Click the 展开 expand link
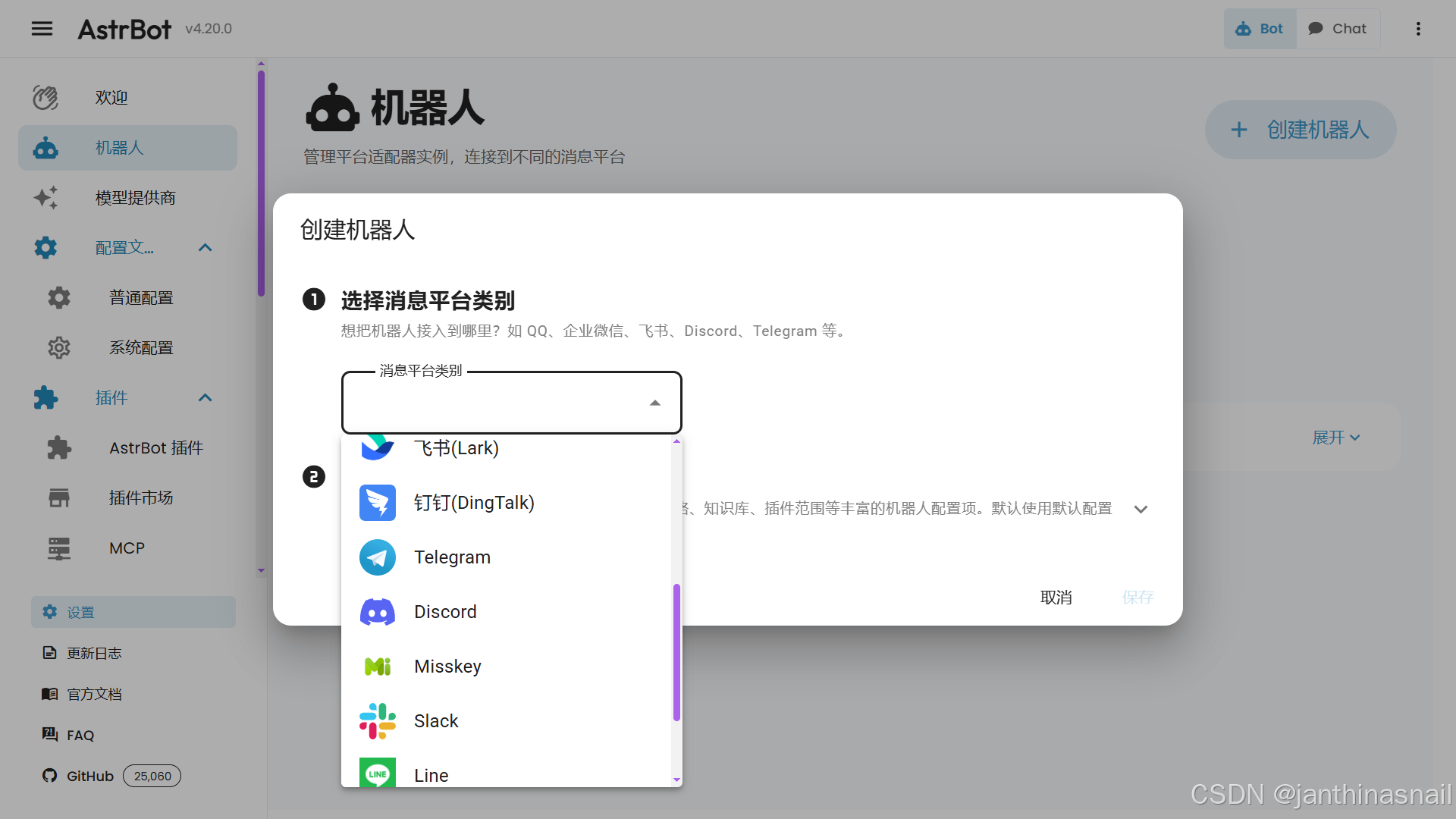The height and width of the screenshot is (819, 1456). (1336, 438)
